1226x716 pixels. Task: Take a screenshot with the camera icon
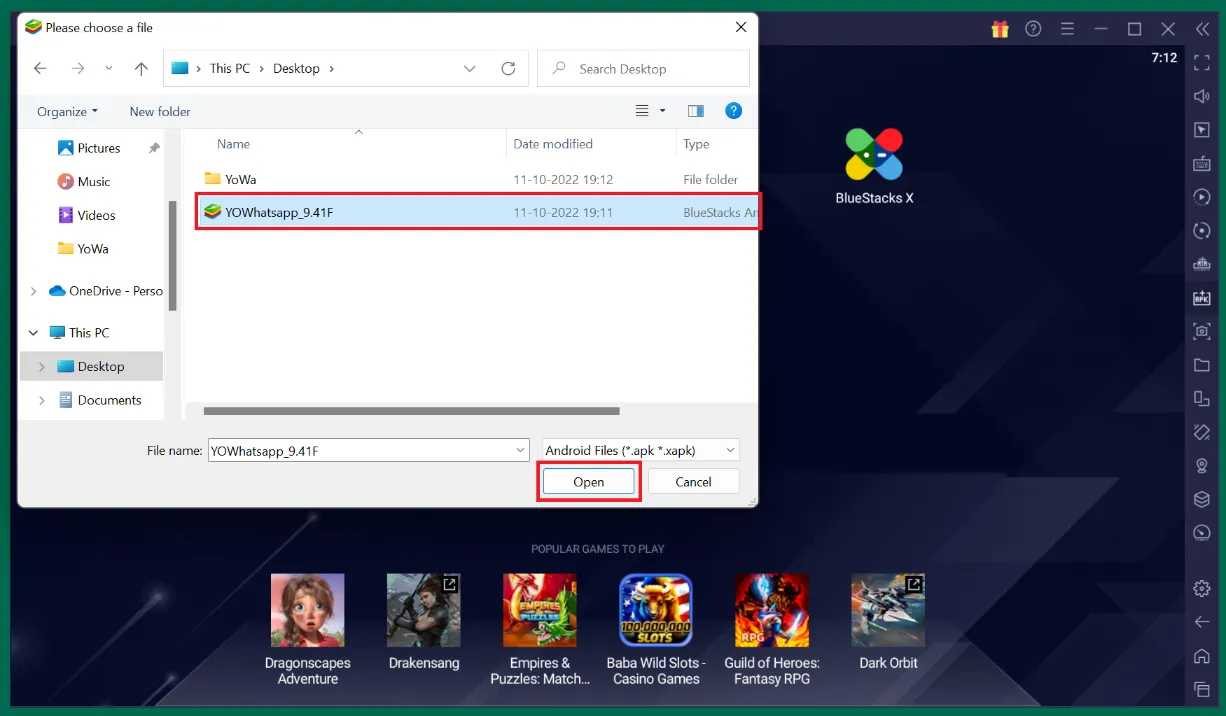click(1202, 331)
